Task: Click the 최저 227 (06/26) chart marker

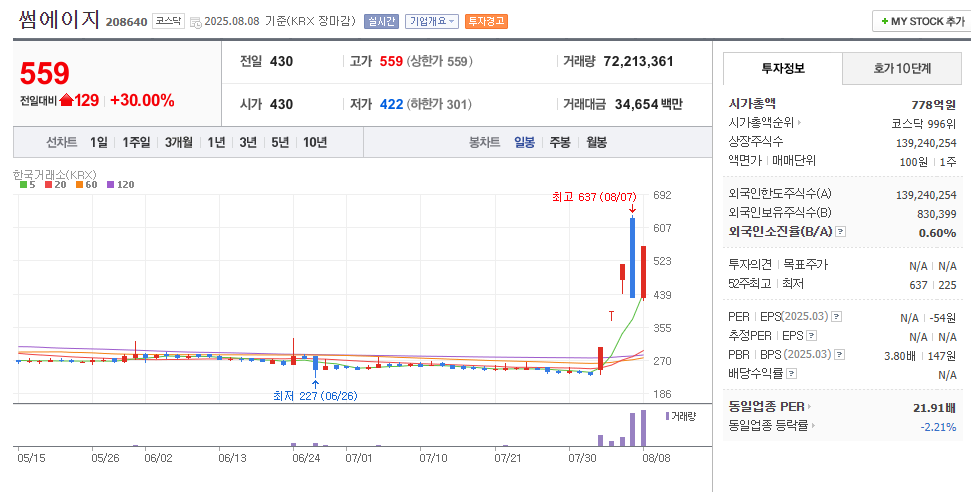Action: [315, 395]
